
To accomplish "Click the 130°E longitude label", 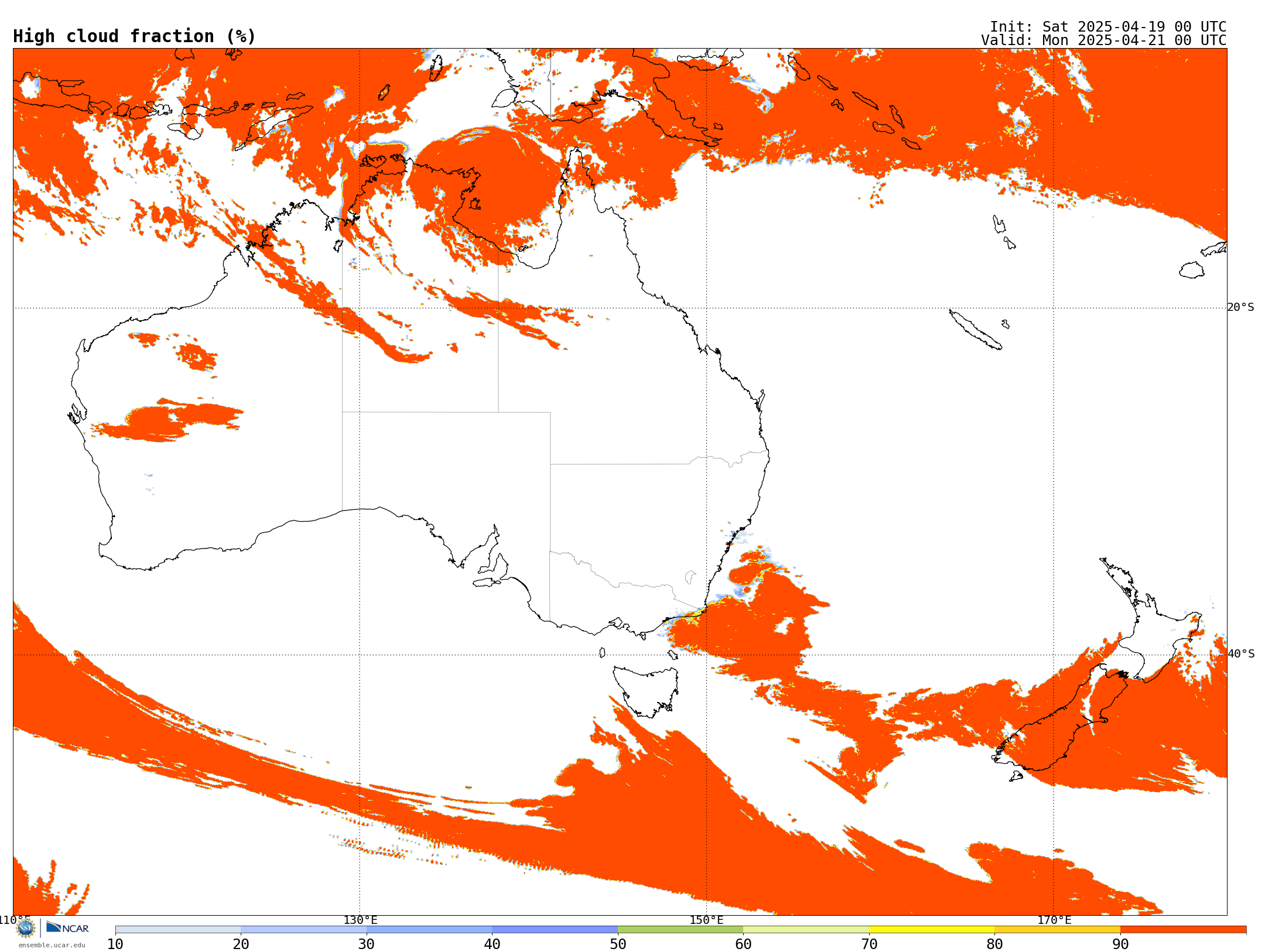I will click(x=360, y=920).
